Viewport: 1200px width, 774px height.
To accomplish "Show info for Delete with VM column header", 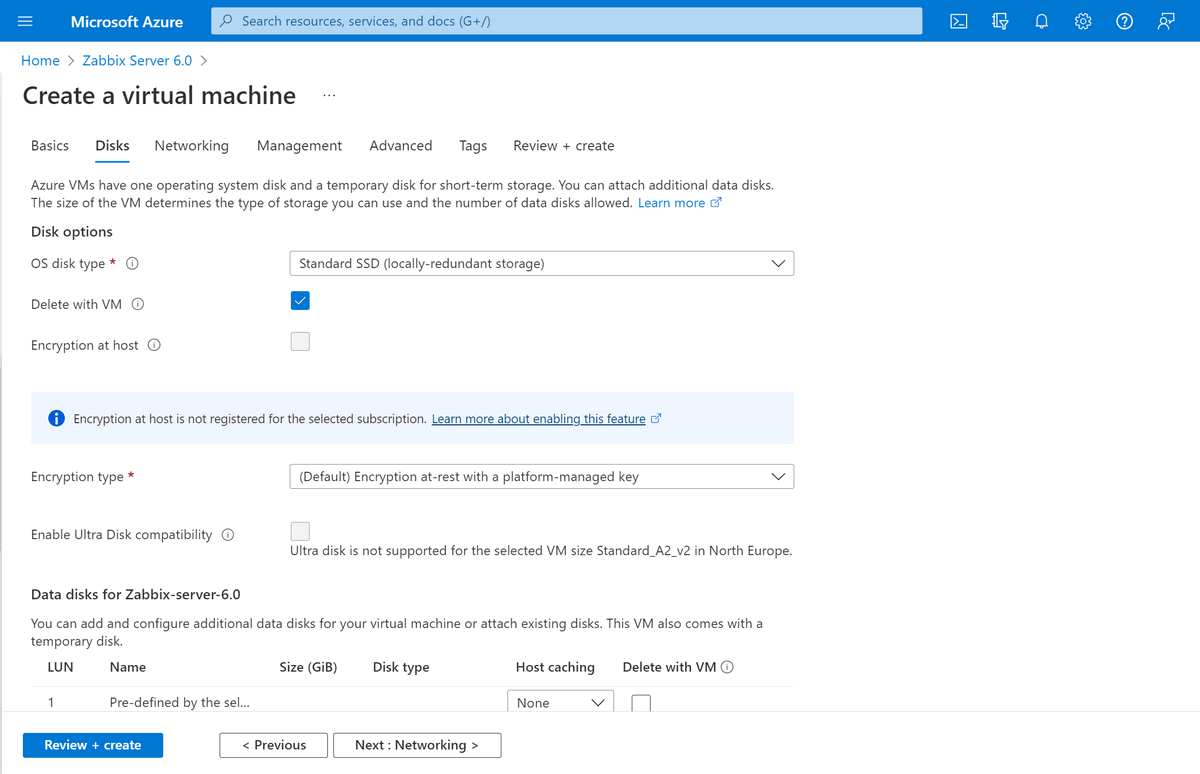I will pos(727,667).
